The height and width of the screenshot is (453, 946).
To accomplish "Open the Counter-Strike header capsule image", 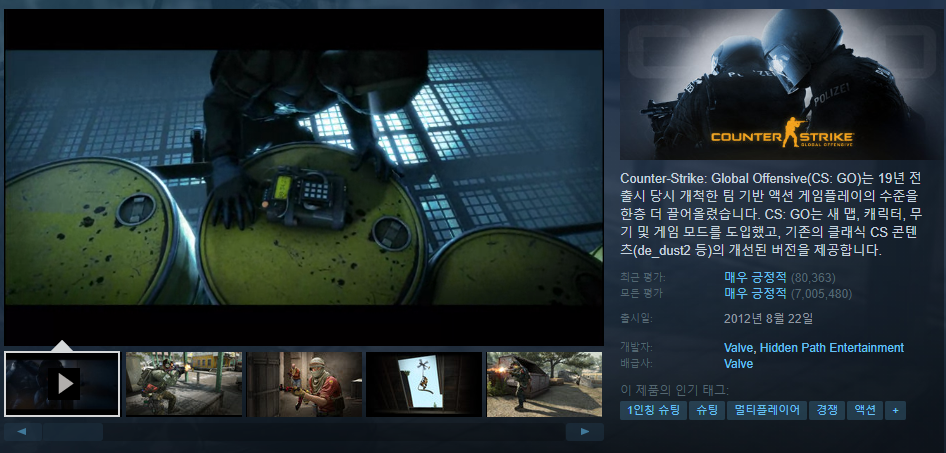I will [781, 84].
